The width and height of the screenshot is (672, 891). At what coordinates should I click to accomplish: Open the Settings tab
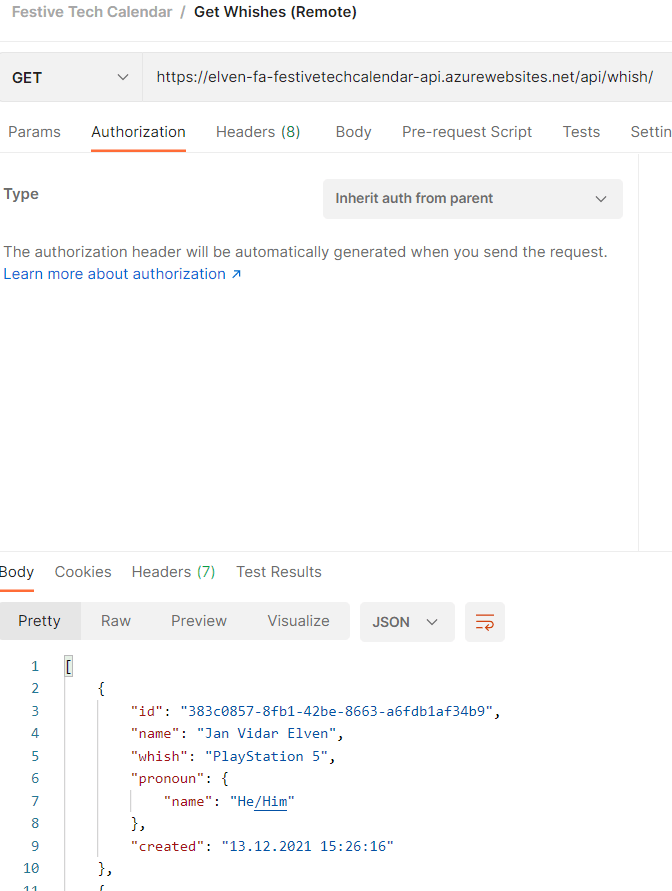(651, 132)
